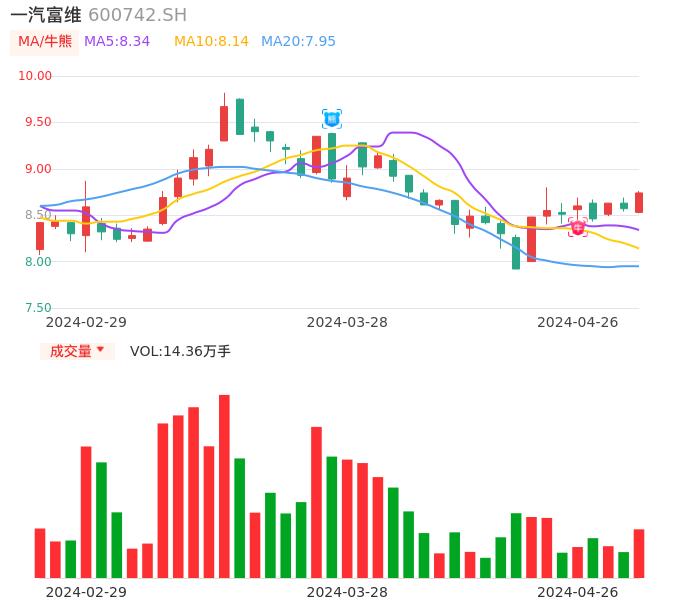Click the 8.00 price axis label
Screen dimensions: 686x606
click(x=38, y=262)
